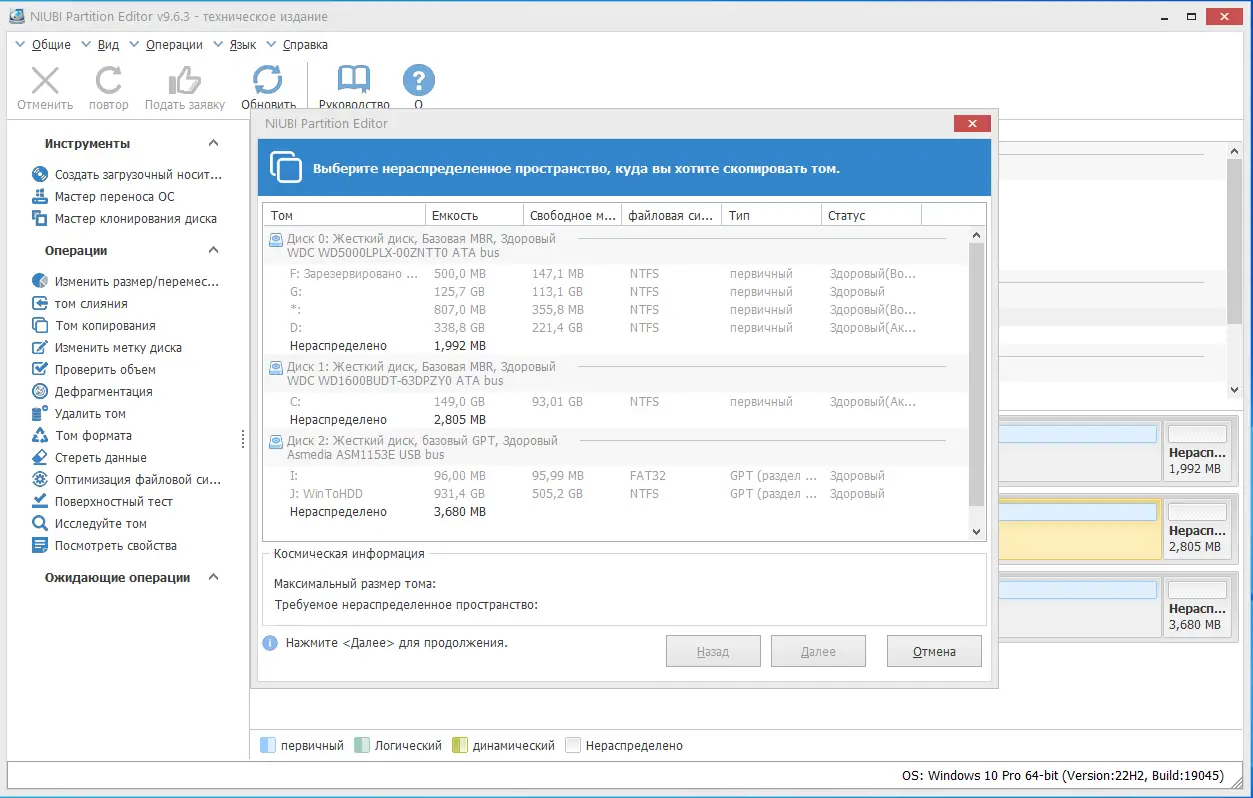The image size is (1253, 798).
Task: Select Изменить размер/переместить operation
Action: click(x=125, y=281)
